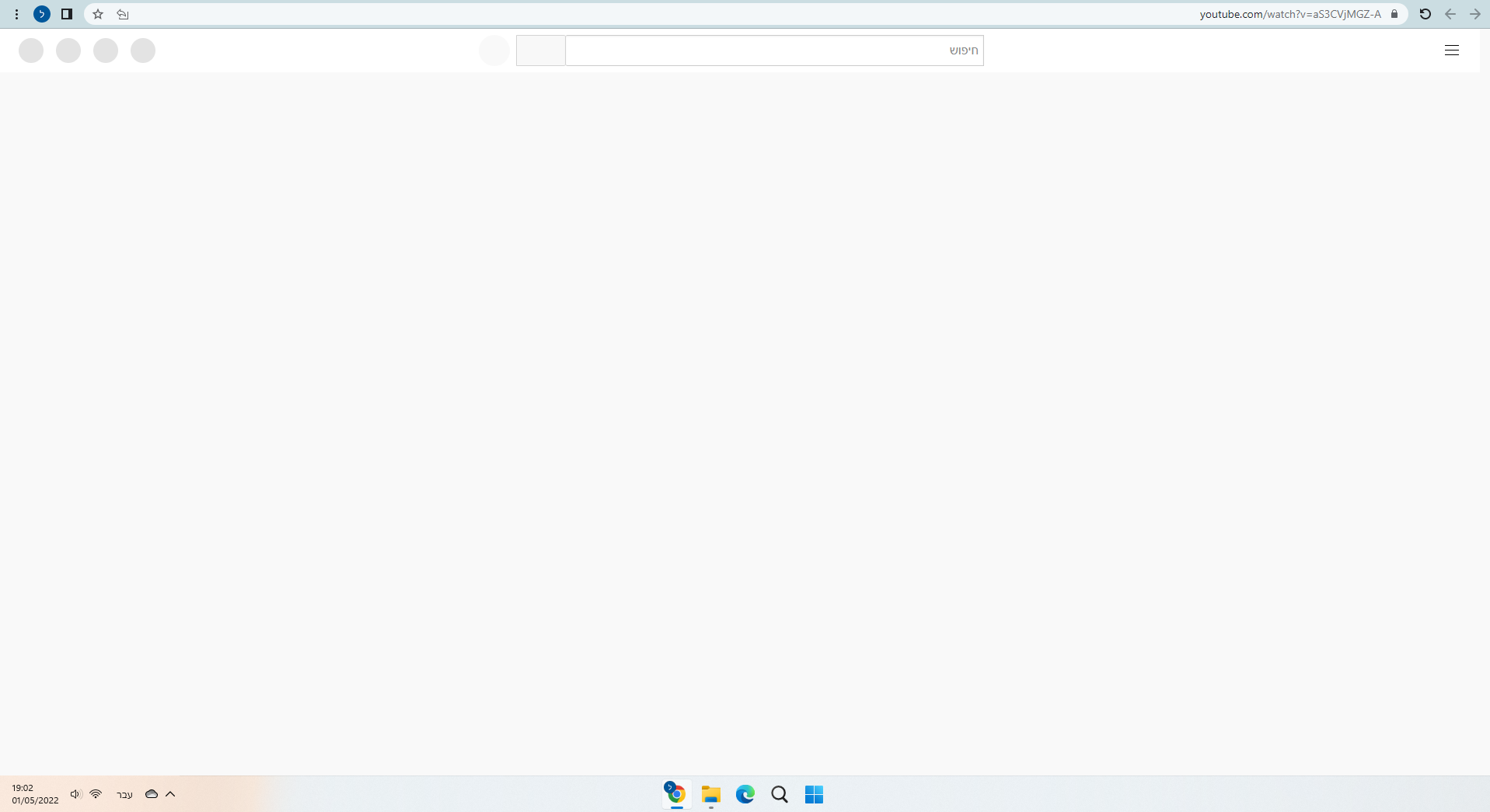The image size is (1490, 812).
Task: Open the Wi-Fi network tray icon
Action: [x=96, y=794]
